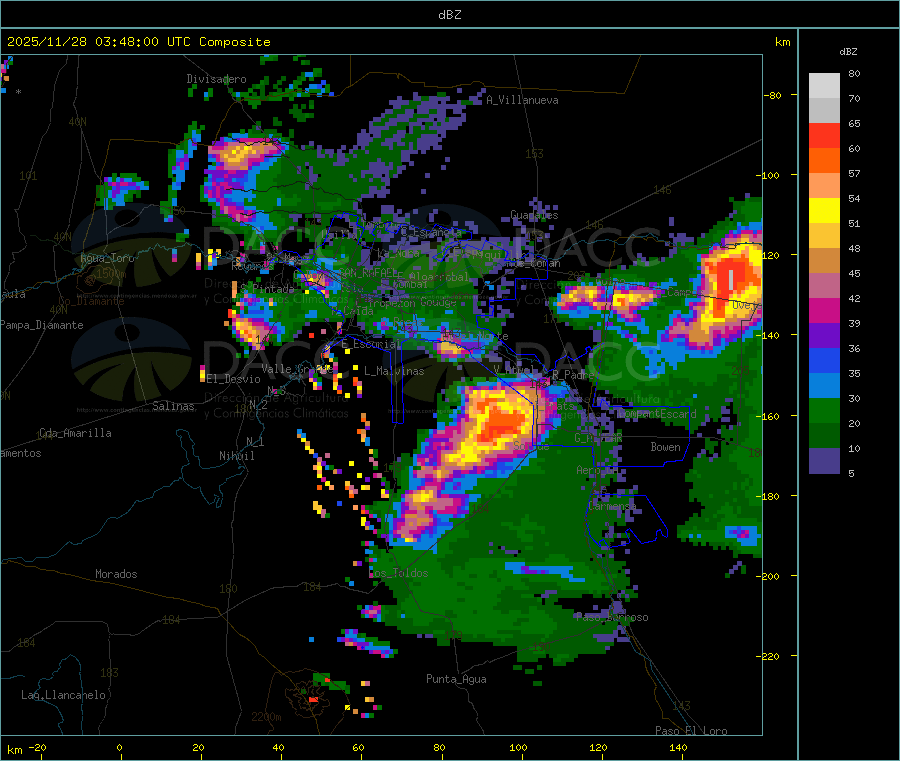Click the V_Atuel location label
Screen dimensions: 900x761
[x=513, y=370]
